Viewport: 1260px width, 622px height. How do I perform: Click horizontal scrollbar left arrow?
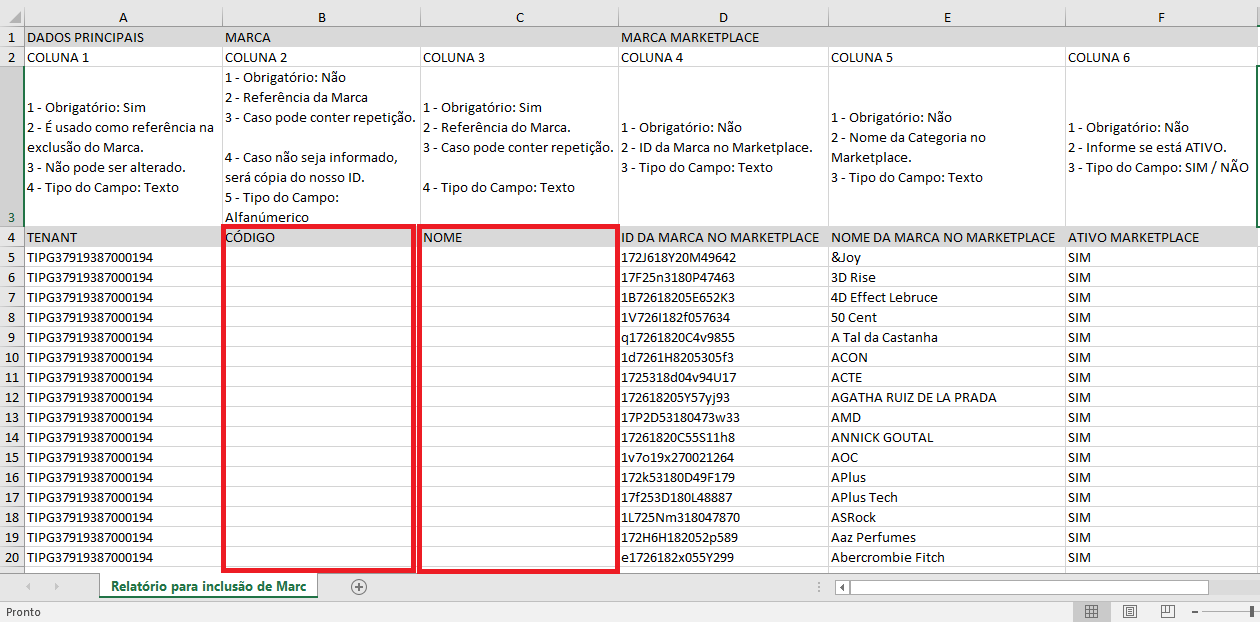[840, 587]
